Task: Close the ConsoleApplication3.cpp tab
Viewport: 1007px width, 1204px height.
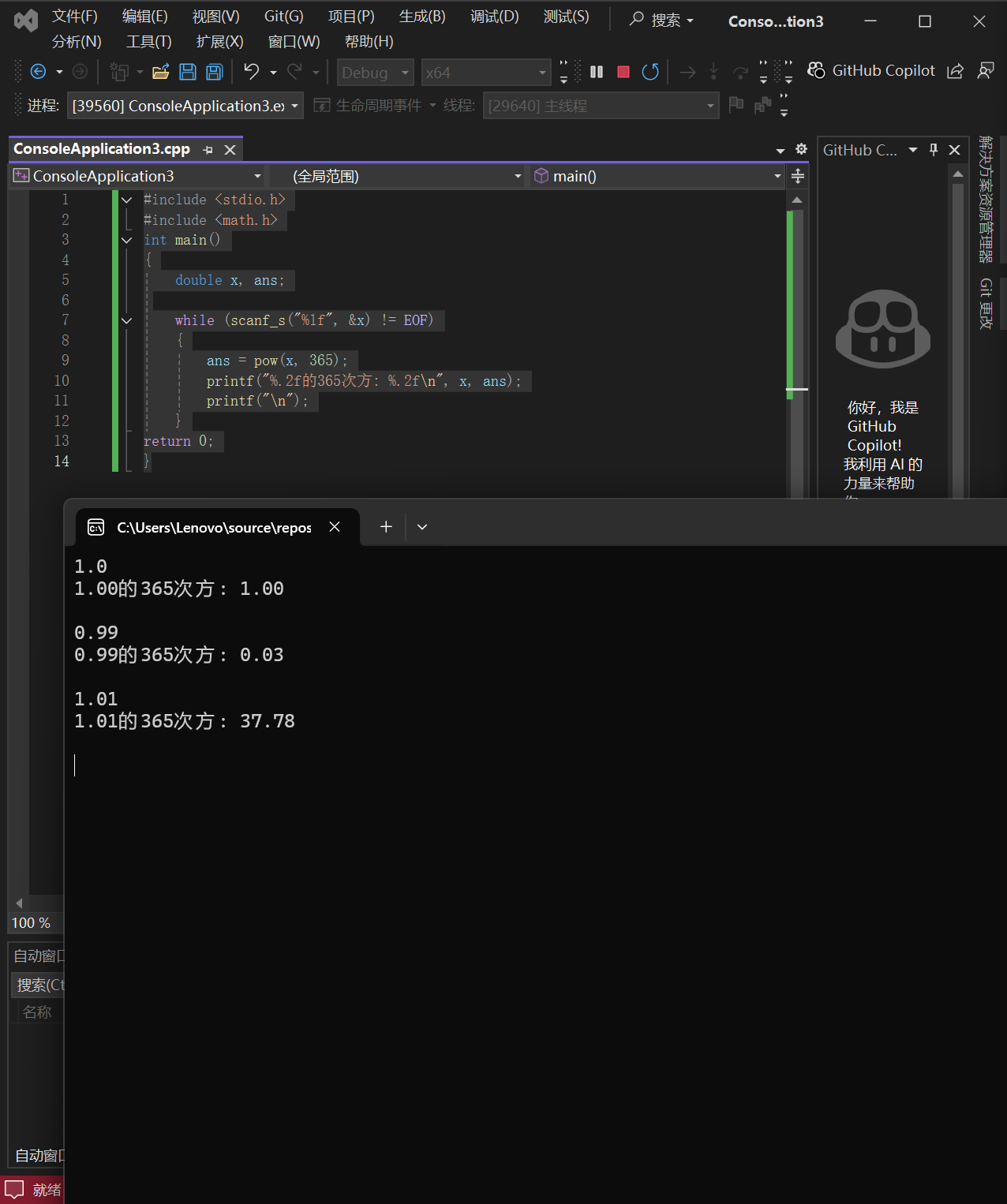Action: coord(230,149)
